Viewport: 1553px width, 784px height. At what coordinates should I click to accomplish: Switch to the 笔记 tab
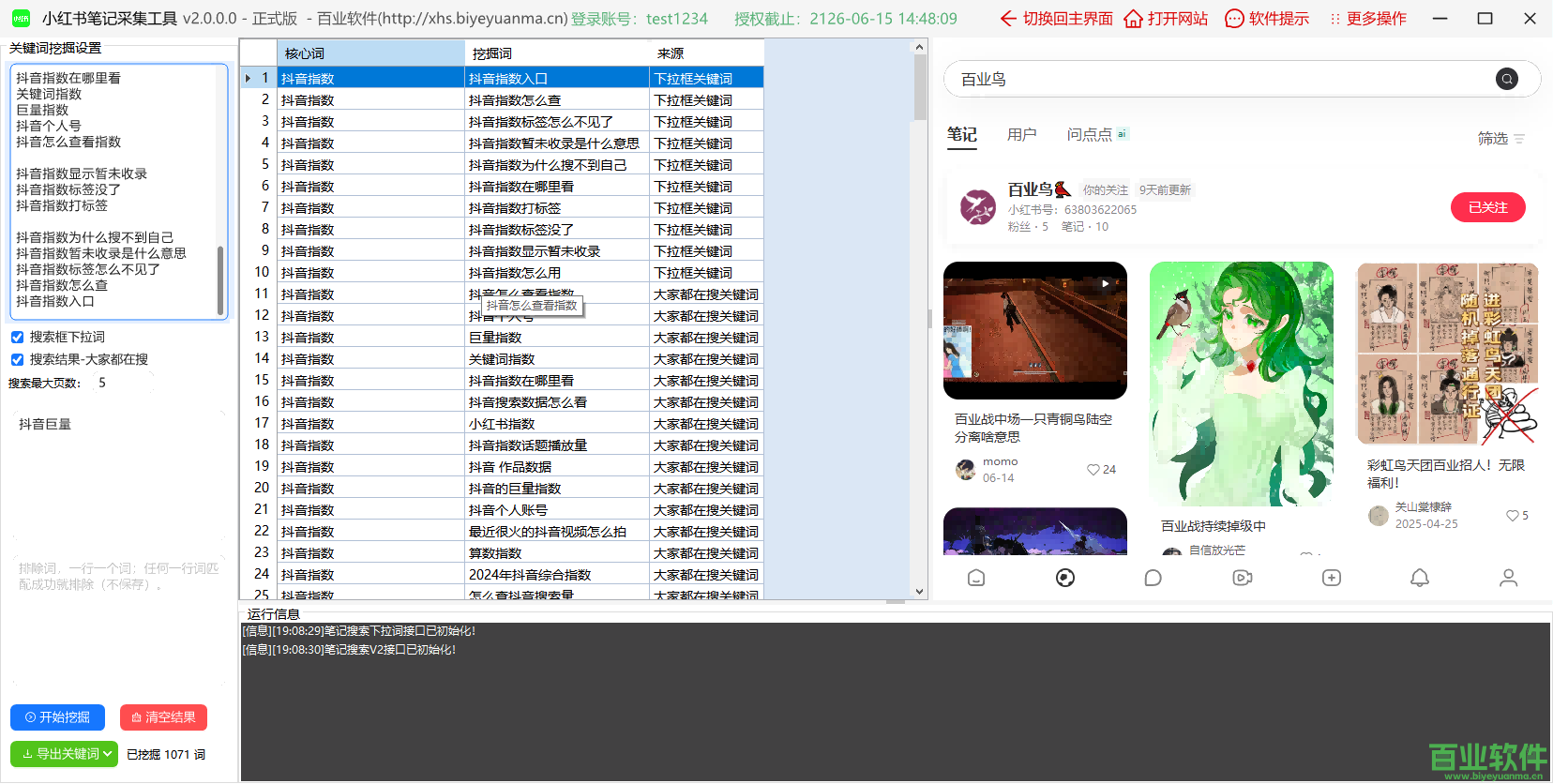click(x=962, y=135)
